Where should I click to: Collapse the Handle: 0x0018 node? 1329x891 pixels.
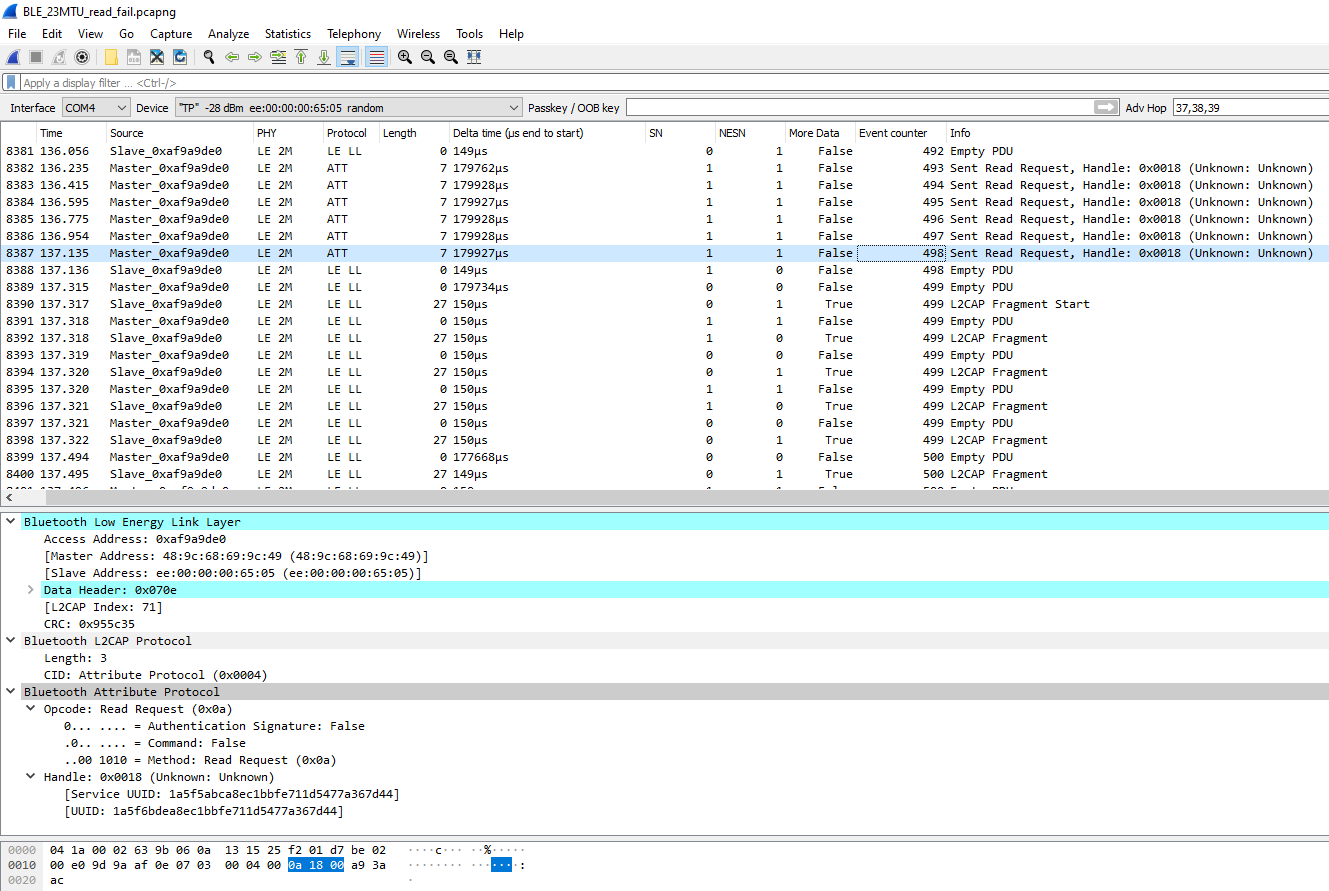(31, 777)
